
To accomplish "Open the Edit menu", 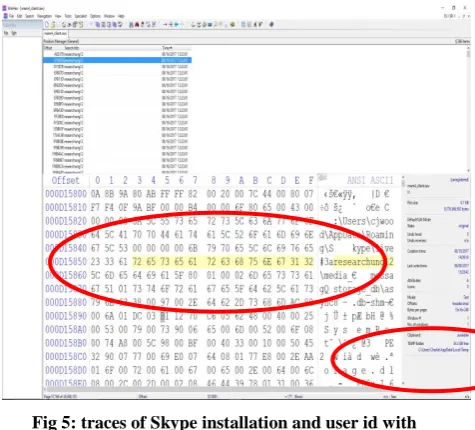I will [20, 16].
